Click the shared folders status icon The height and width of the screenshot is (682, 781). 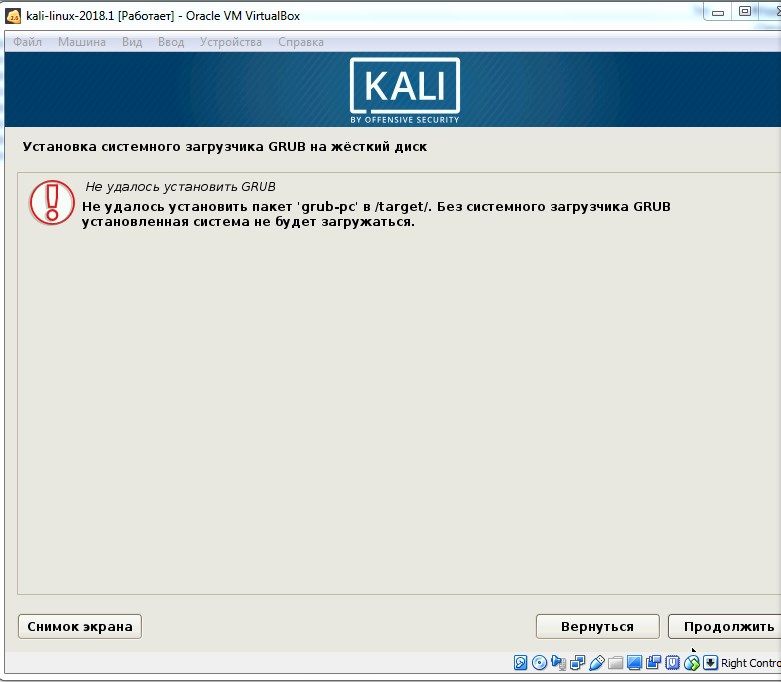tap(615, 663)
